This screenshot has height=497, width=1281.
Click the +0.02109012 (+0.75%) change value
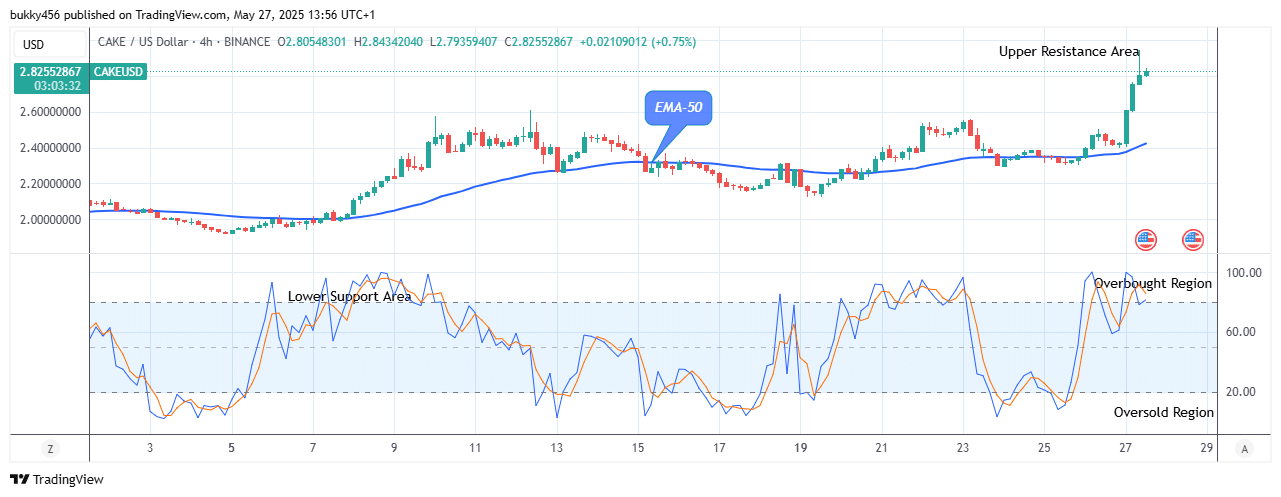click(640, 42)
